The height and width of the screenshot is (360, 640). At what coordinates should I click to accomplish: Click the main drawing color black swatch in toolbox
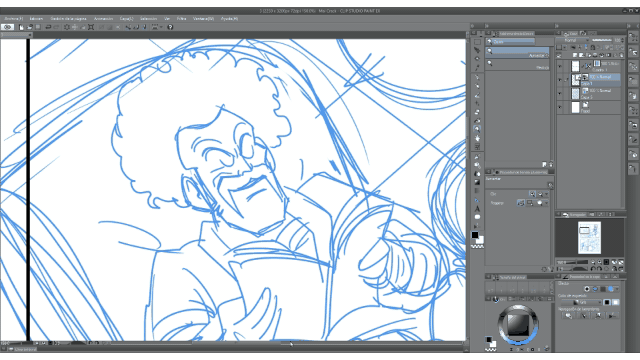(475, 235)
